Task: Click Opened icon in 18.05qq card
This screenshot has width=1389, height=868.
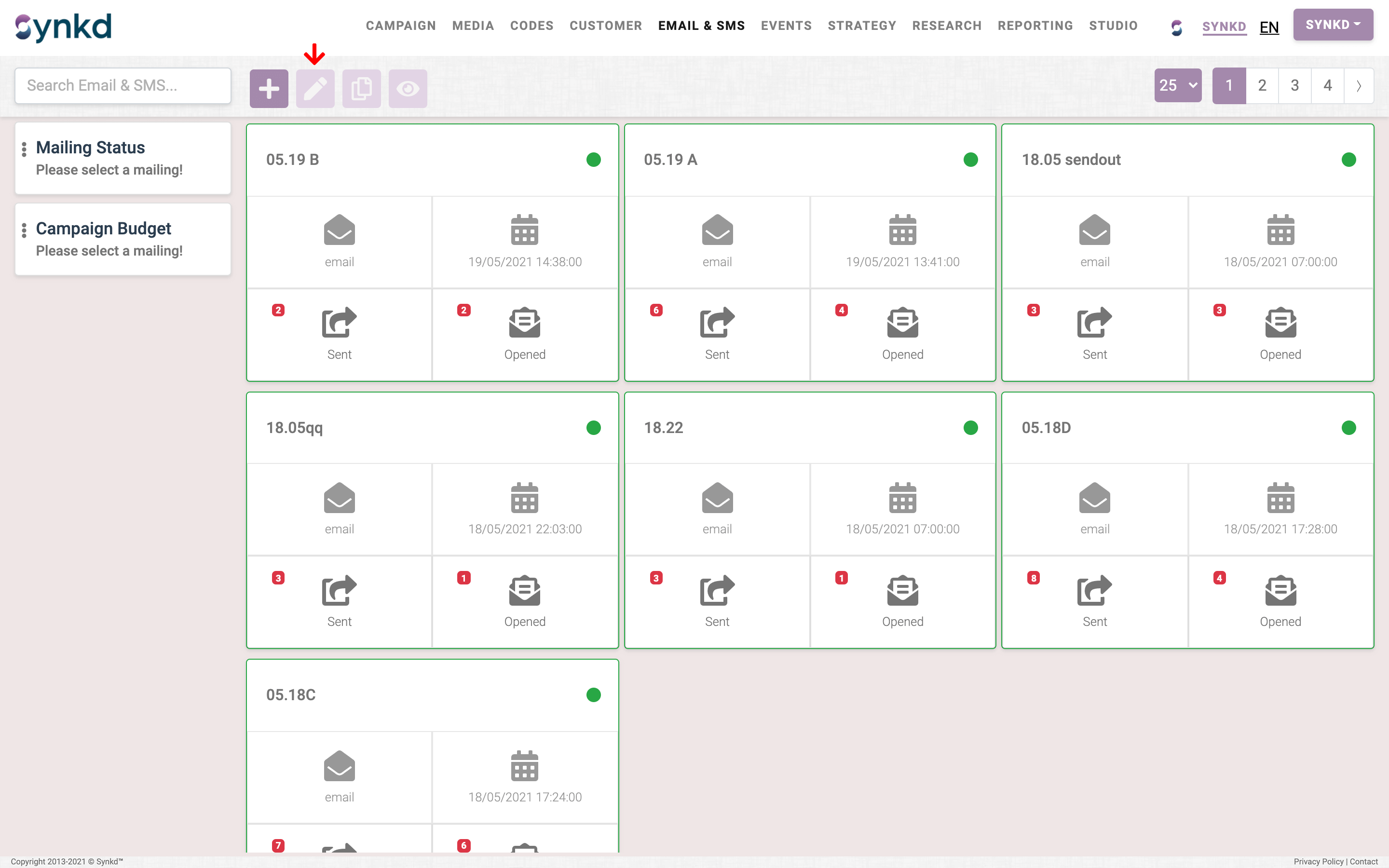Action: pos(525,591)
